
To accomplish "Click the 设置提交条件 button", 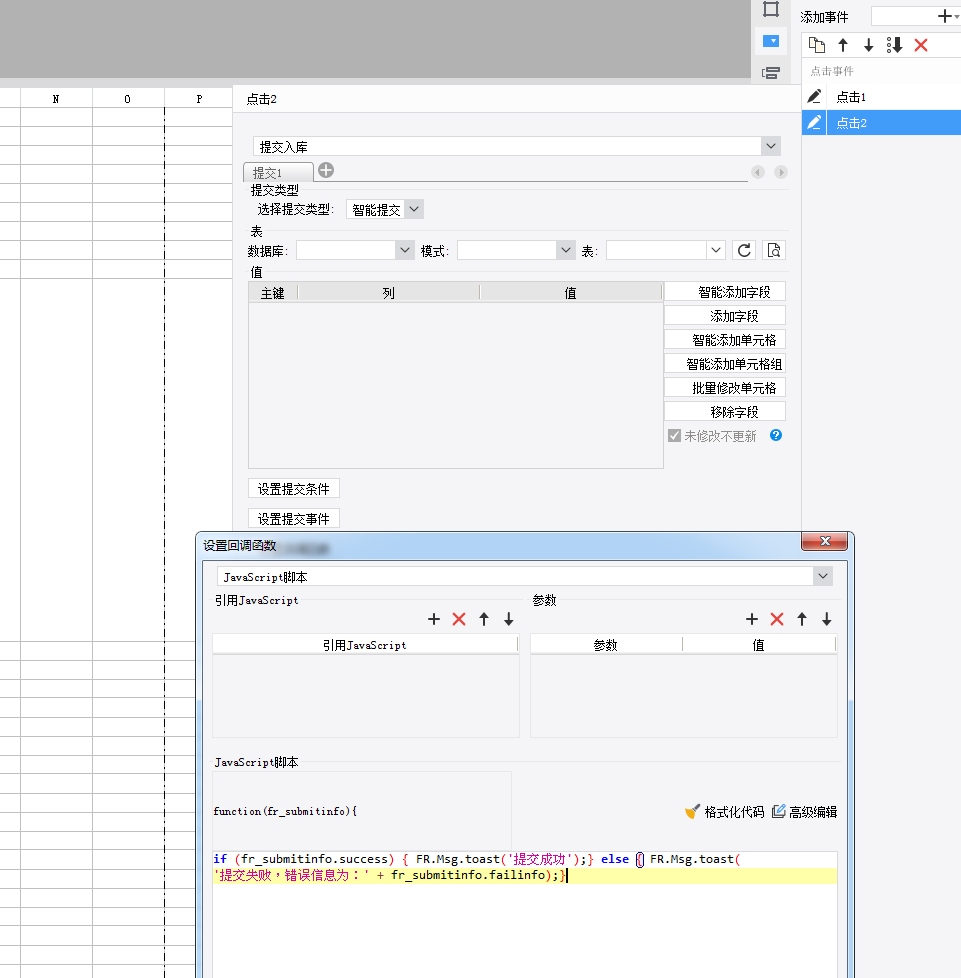I will [x=294, y=489].
